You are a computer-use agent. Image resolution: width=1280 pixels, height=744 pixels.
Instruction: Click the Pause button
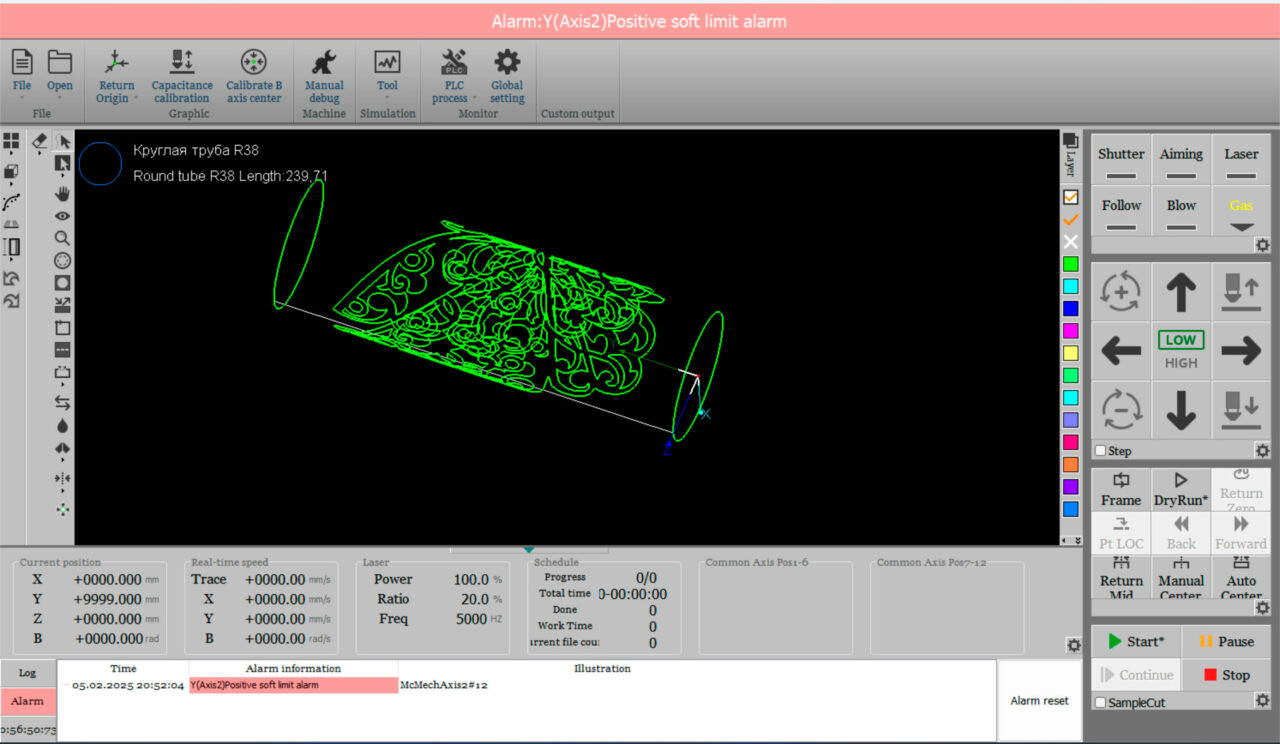[x=1226, y=642]
